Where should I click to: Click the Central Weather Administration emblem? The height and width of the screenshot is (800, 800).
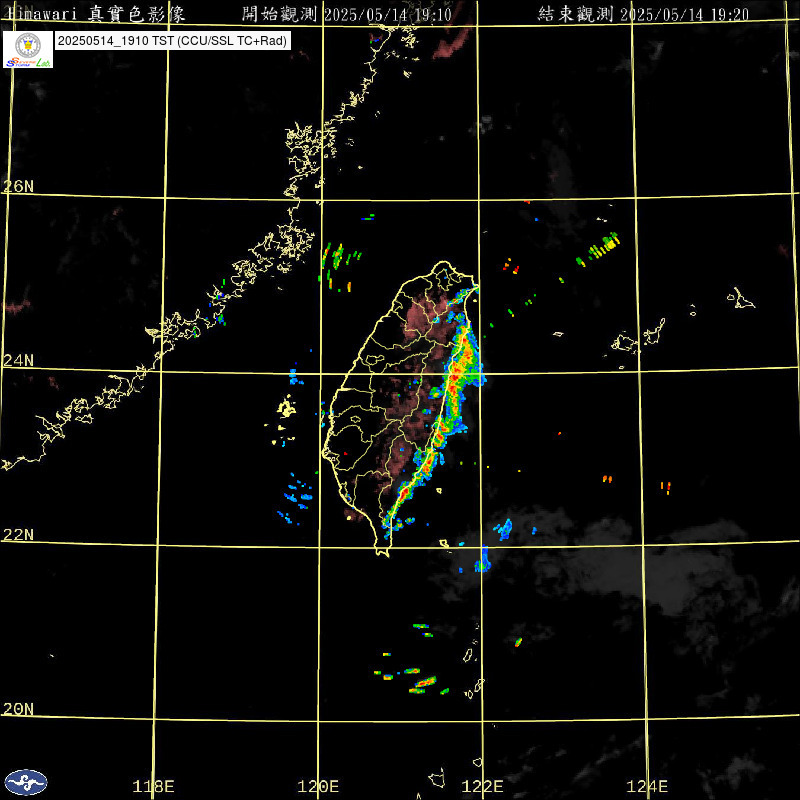(x=26, y=782)
